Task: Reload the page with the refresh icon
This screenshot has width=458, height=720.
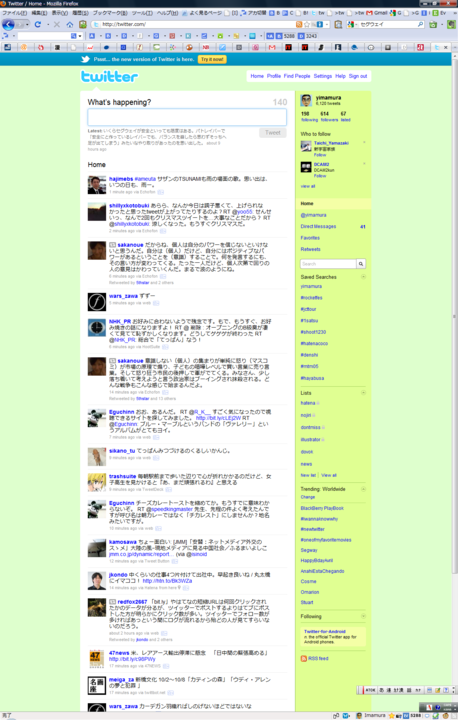Action: pos(38,24)
